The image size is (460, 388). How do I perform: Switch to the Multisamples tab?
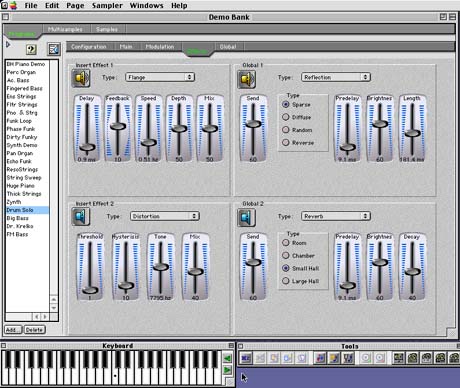(65, 29)
